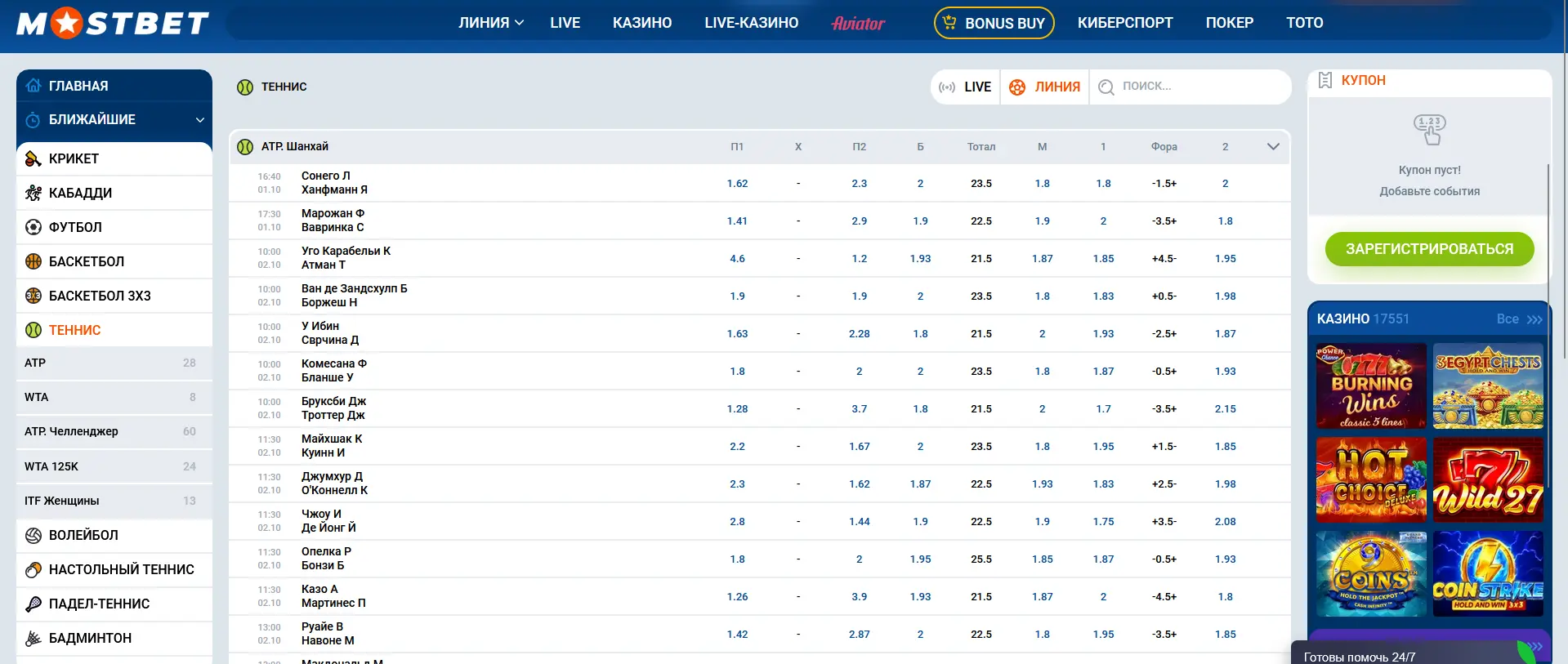Open the 3 Egypt Chests game thumbnail
This screenshot has width=1568, height=664.
point(1488,385)
